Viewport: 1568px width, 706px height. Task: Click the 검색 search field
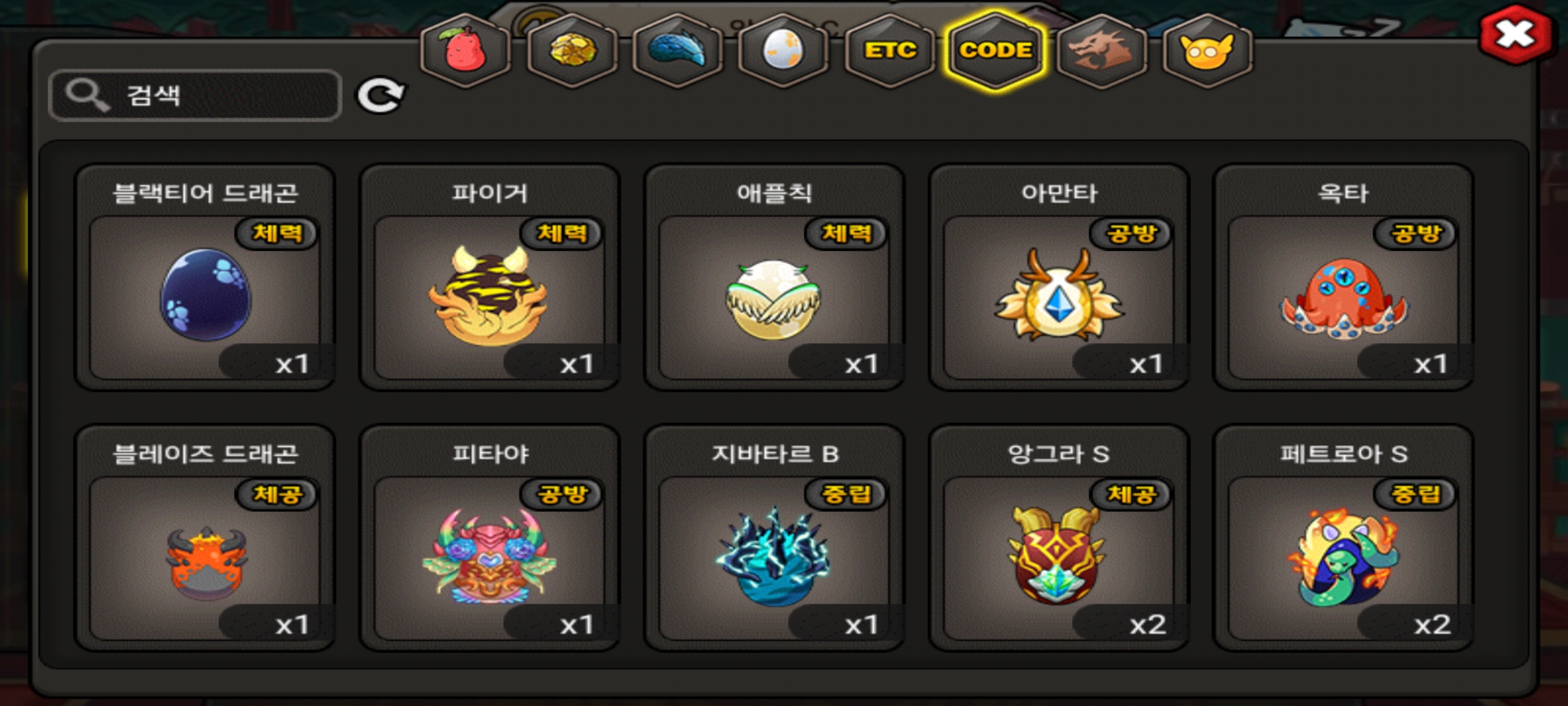195,95
